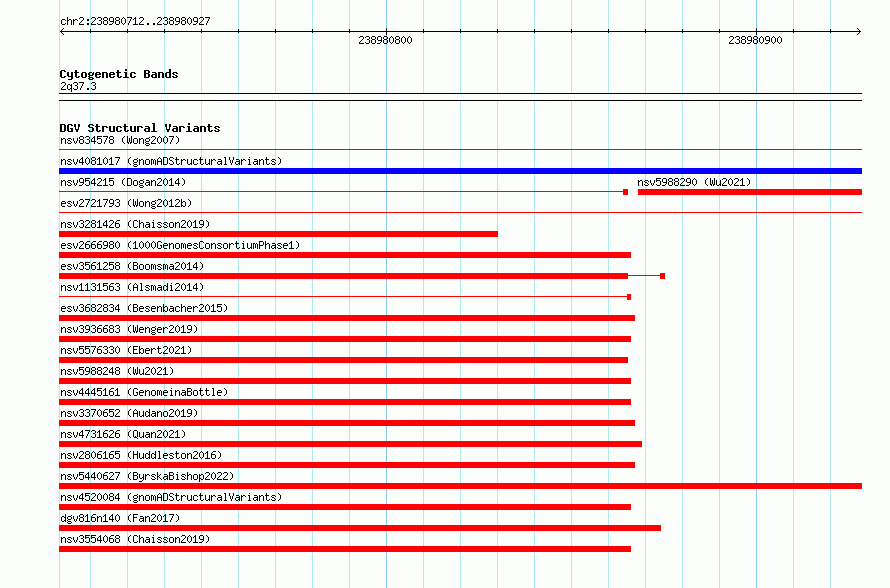Viewport: 890px width, 588px height.
Task: Open variant nsv4445161 (GenomeinaBottle)
Action: [x=144, y=392]
